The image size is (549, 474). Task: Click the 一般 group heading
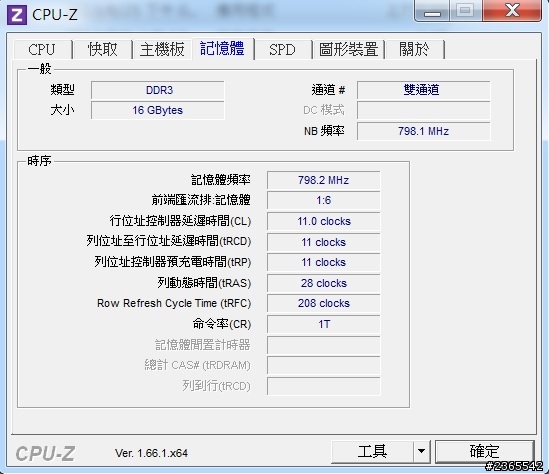click(x=39, y=69)
